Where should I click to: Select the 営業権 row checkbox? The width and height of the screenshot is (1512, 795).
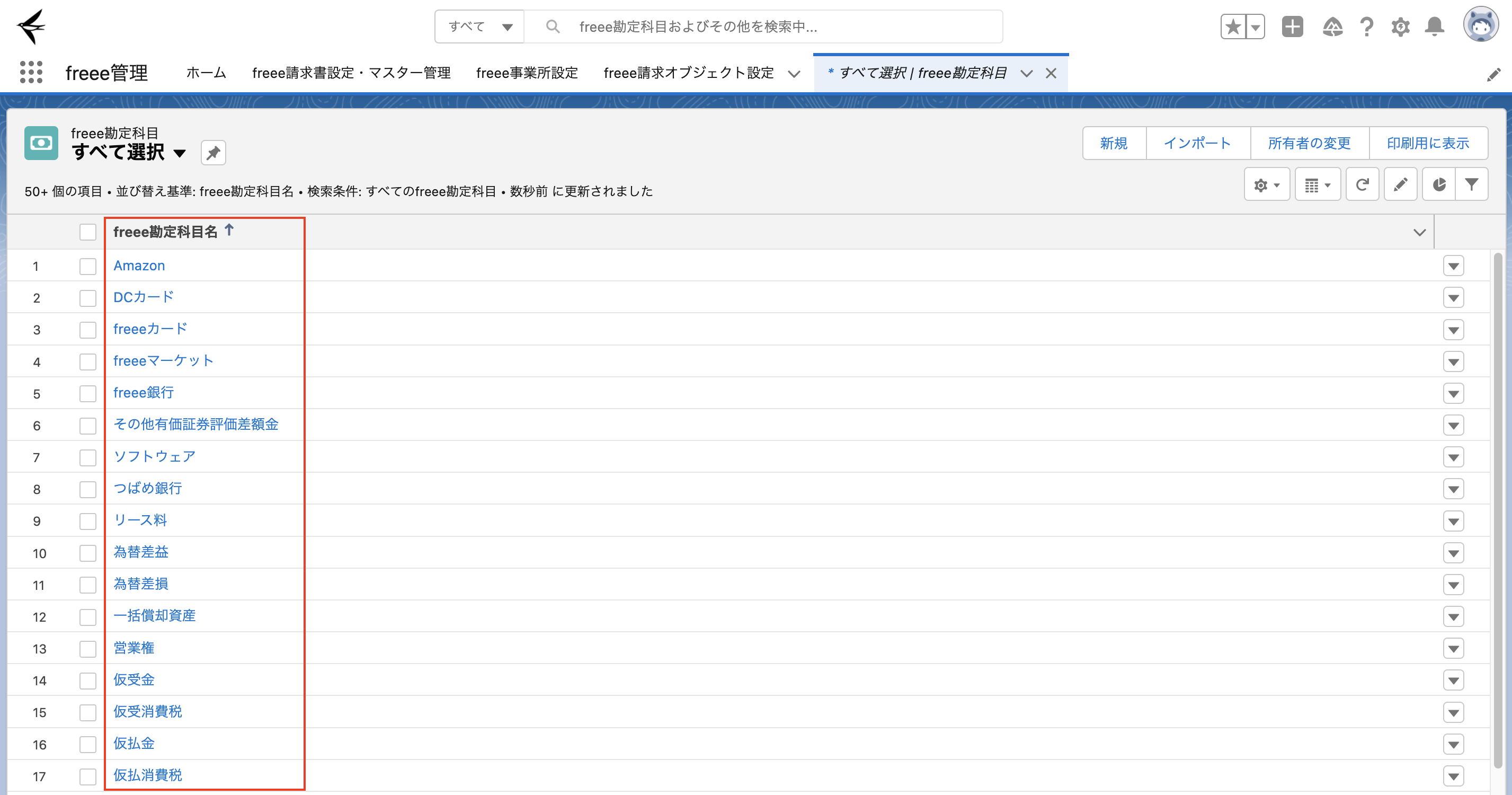87,649
